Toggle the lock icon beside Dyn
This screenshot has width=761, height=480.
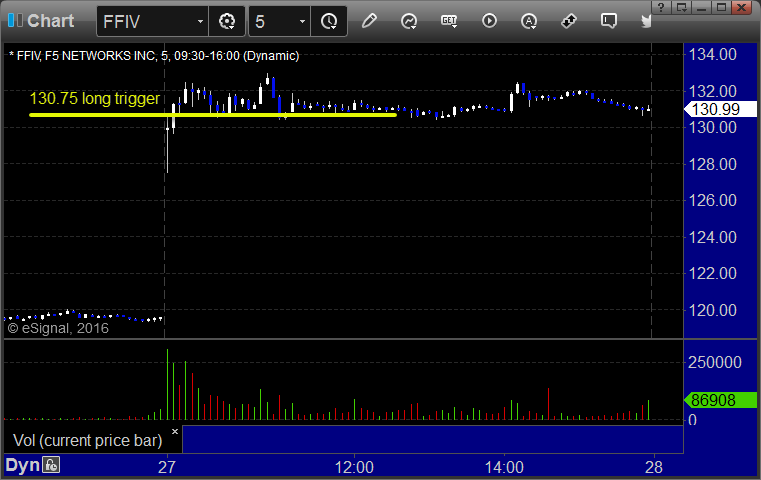[51, 465]
